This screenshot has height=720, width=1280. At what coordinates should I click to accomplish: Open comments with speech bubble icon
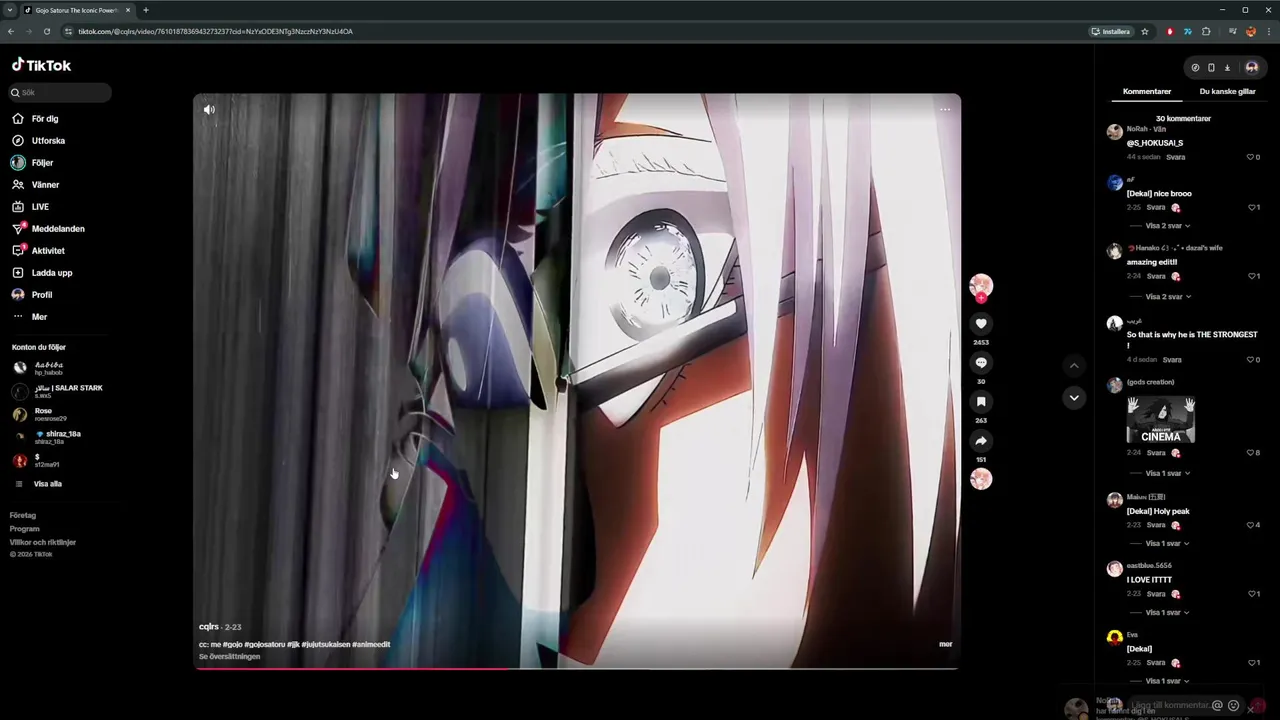click(x=981, y=363)
